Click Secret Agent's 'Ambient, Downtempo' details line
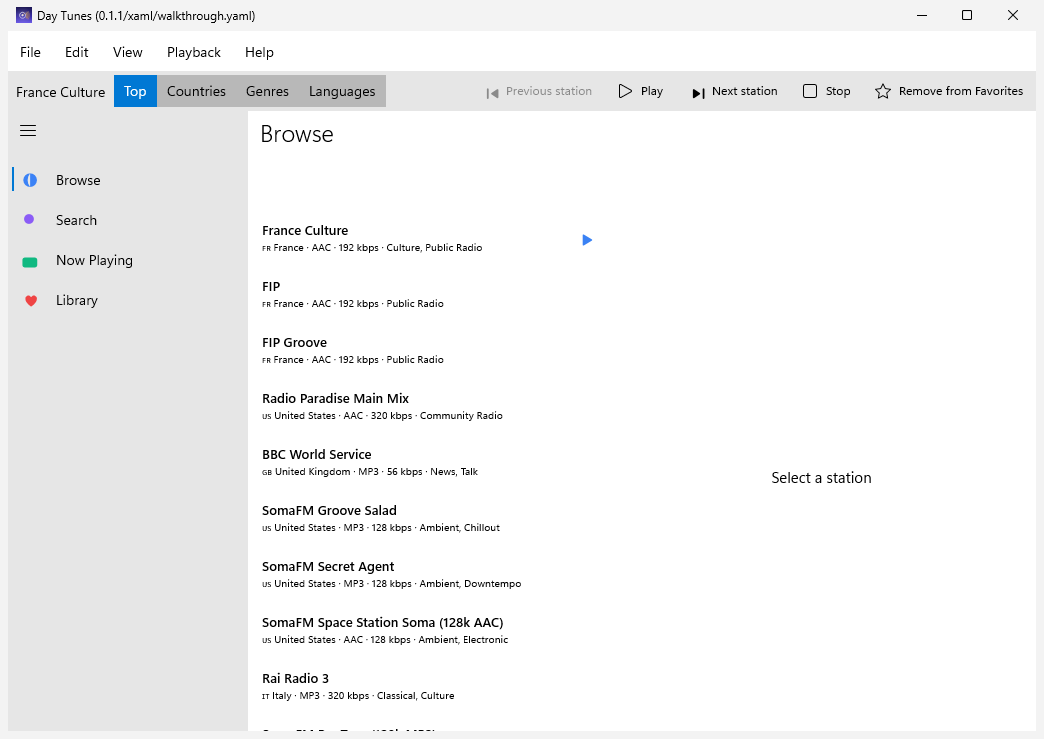Image resolution: width=1044 pixels, height=739 pixels. coord(392,583)
